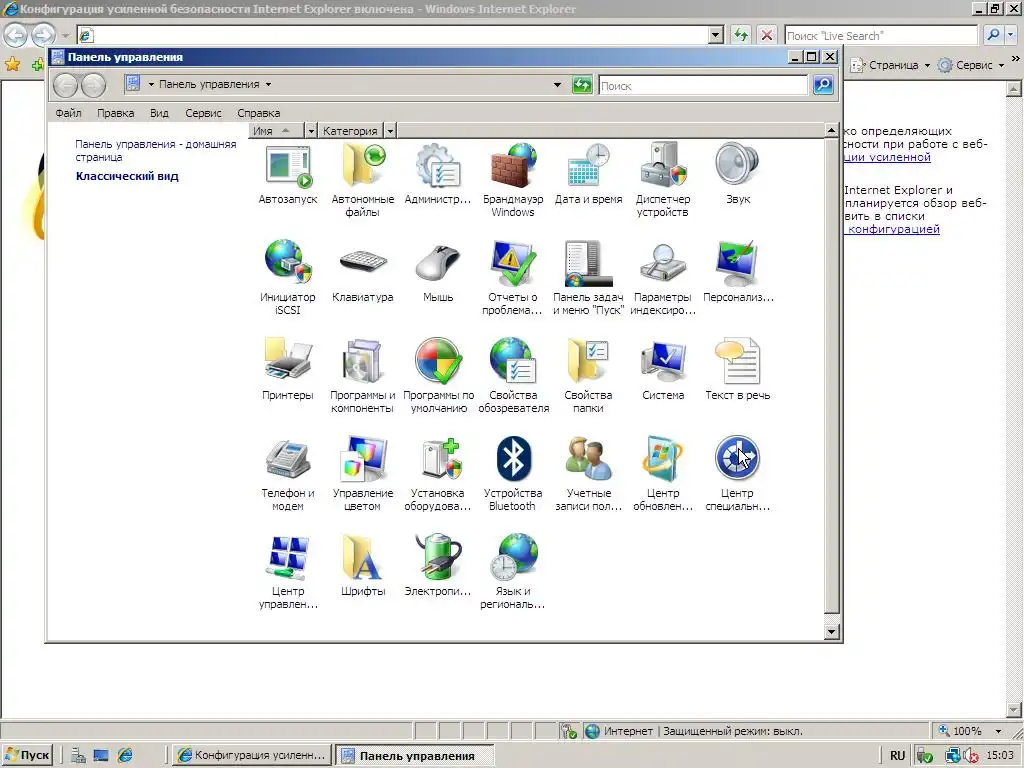Click the Control Panel search button
This screenshot has height=768, width=1024.
(823, 85)
